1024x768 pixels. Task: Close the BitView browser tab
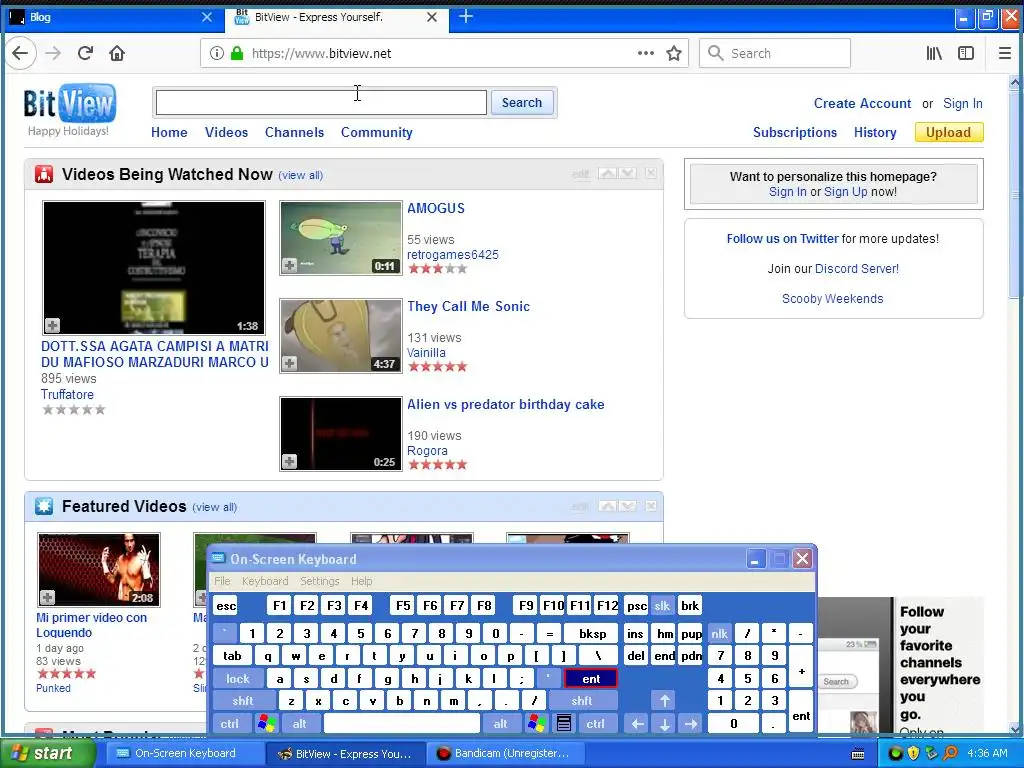(x=432, y=17)
